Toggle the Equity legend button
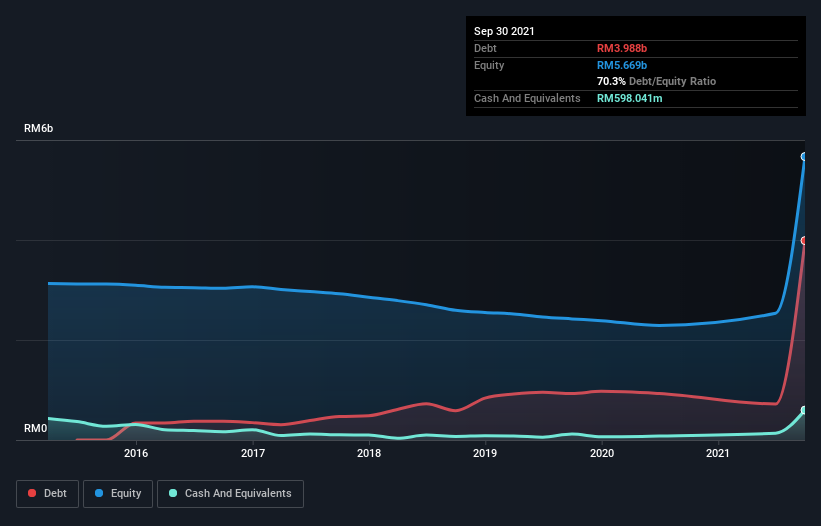 point(118,494)
